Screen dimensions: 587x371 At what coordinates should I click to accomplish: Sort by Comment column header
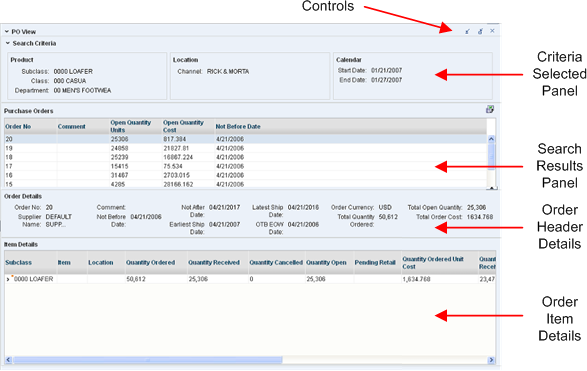pos(72,127)
